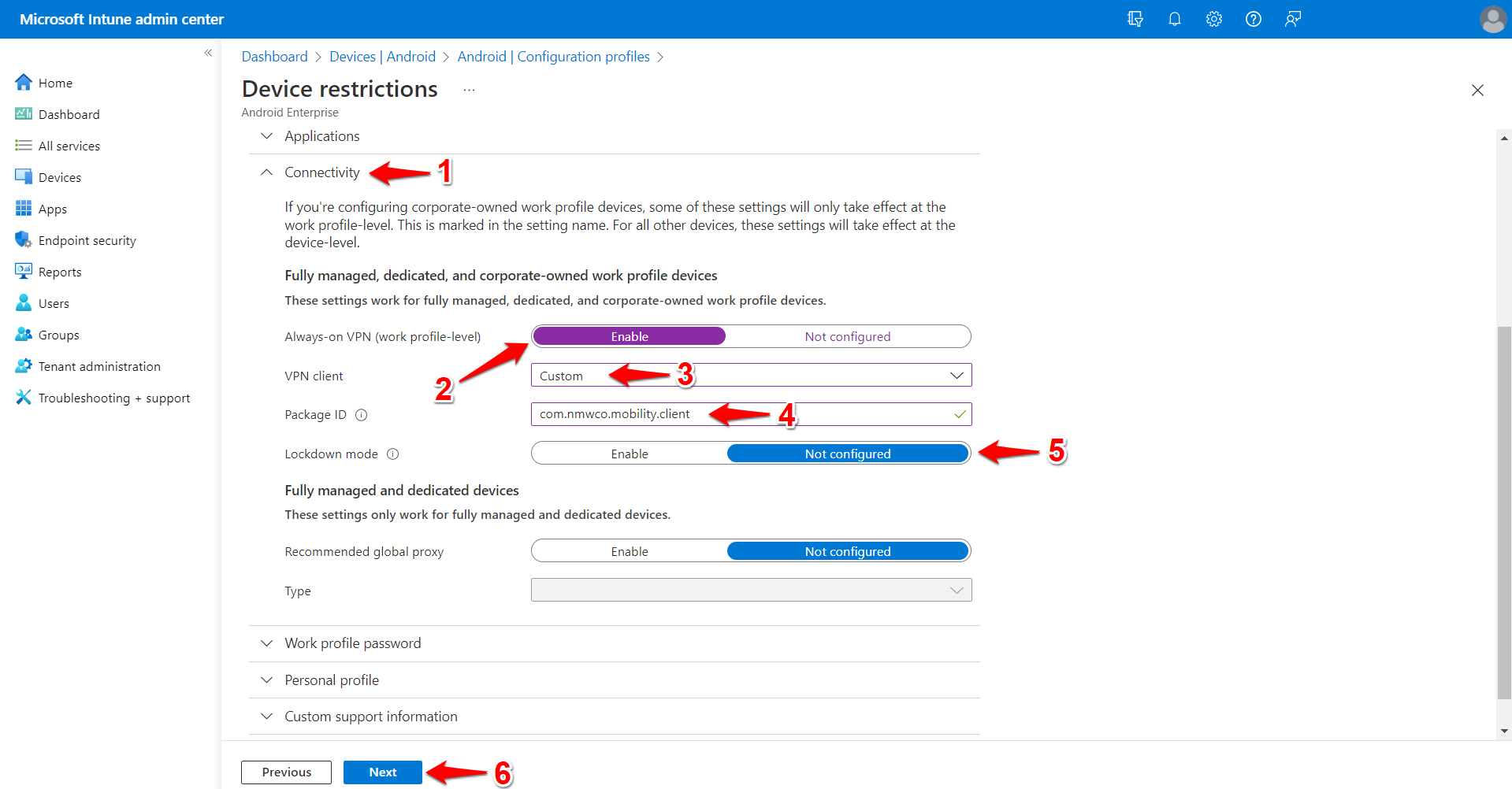
Task: Open Intune notifications bell
Action: [1174, 18]
